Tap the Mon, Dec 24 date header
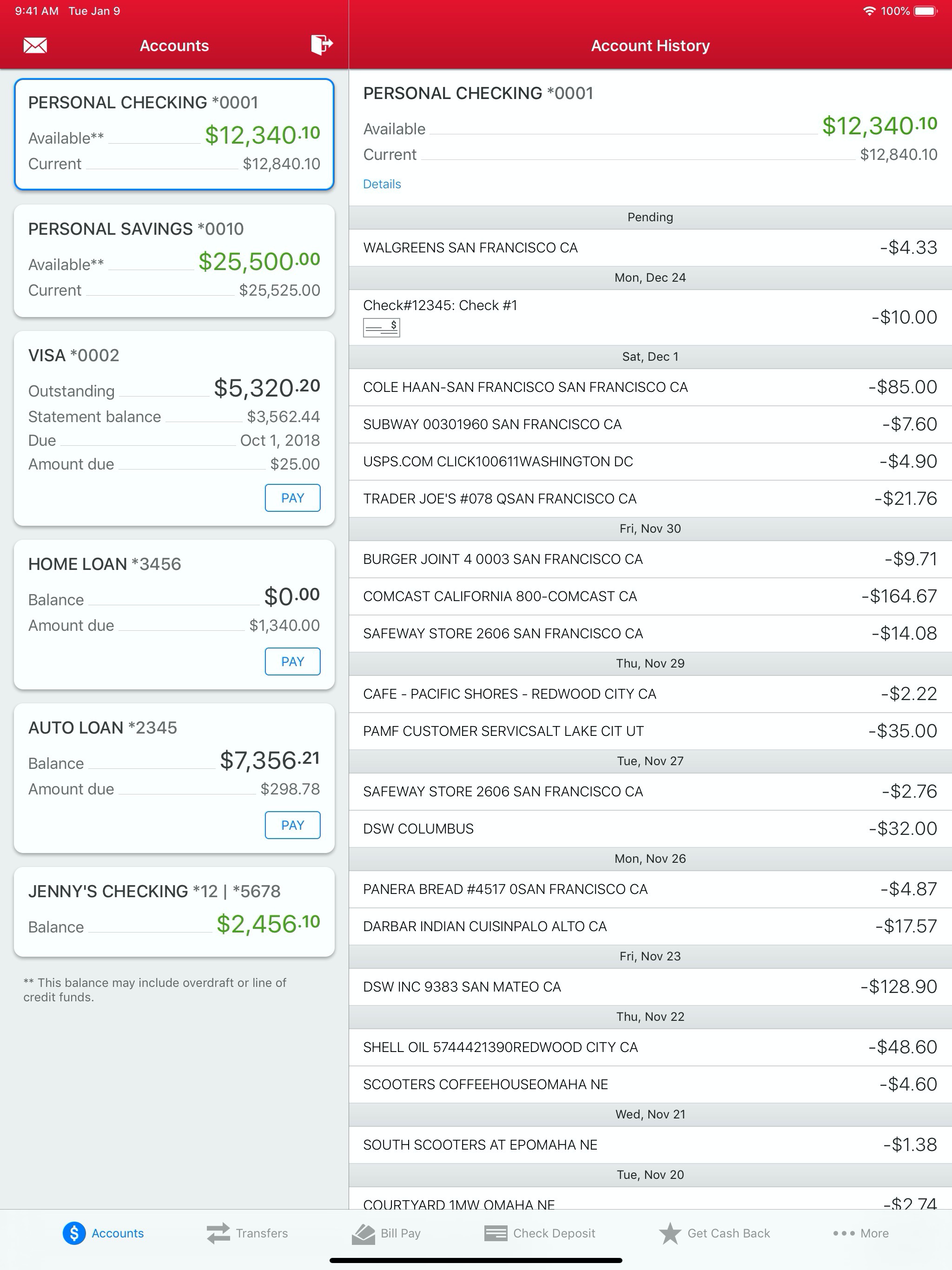952x1270 pixels. pos(650,278)
